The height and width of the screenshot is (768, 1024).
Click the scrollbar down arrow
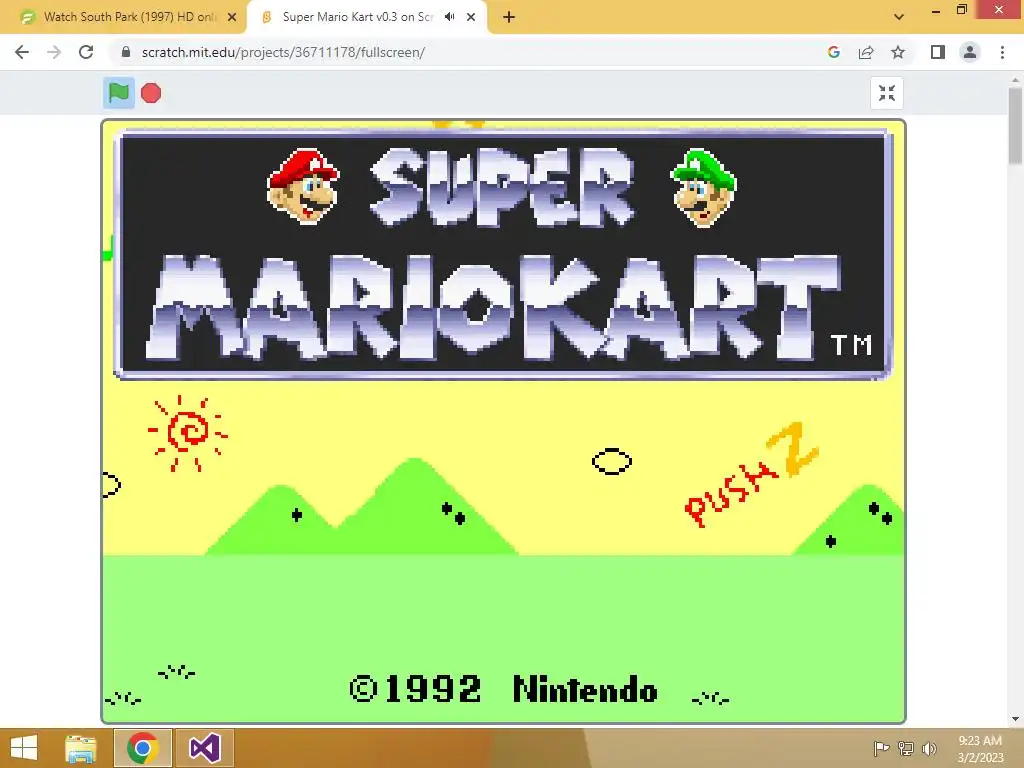[1016, 720]
